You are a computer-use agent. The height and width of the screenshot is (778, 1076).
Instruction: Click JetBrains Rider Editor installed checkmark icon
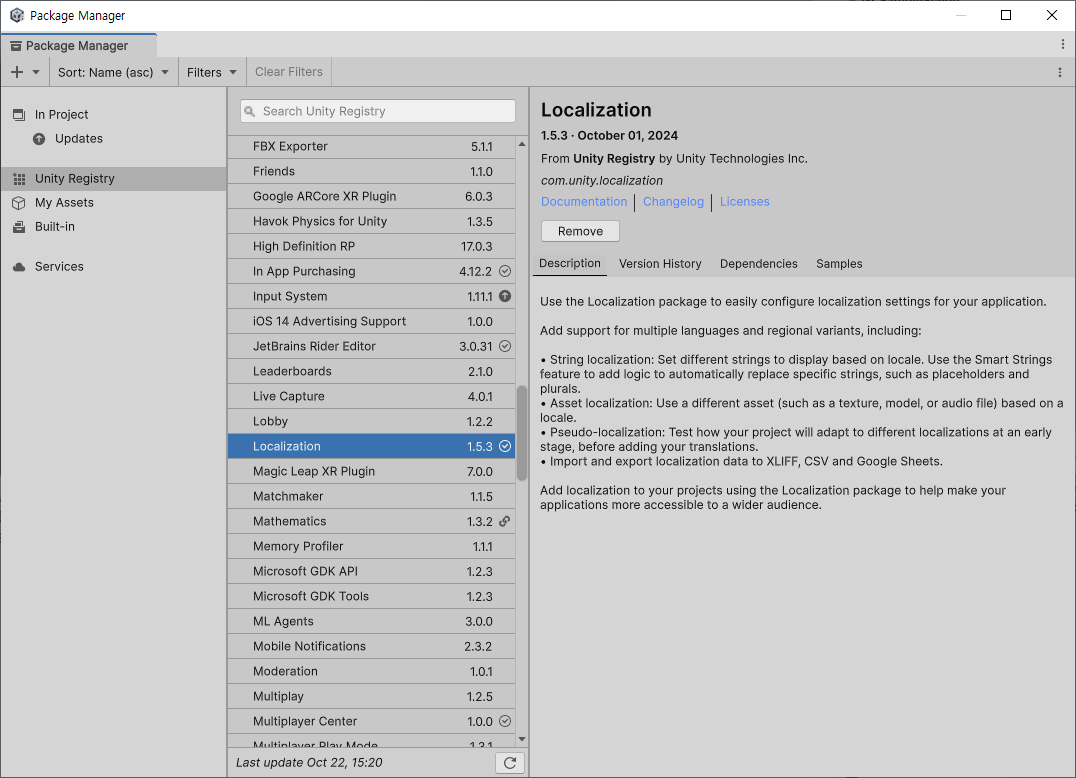pyautogui.click(x=505, y=346)
